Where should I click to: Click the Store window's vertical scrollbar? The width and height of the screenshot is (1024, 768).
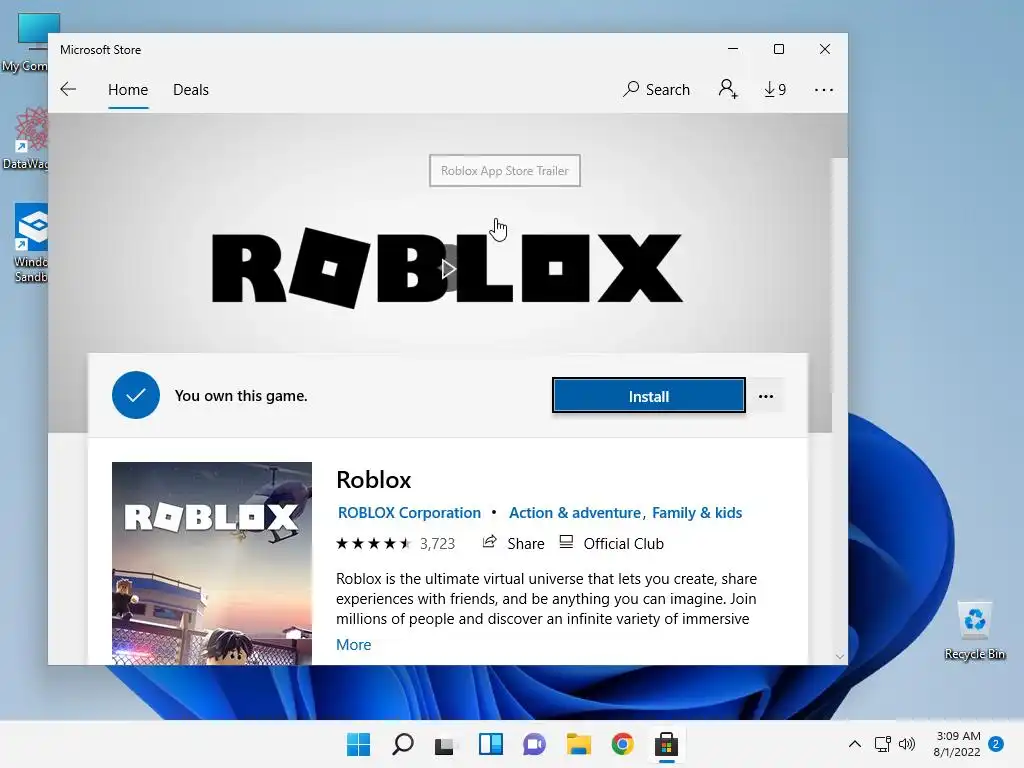[x=840, y=274]
